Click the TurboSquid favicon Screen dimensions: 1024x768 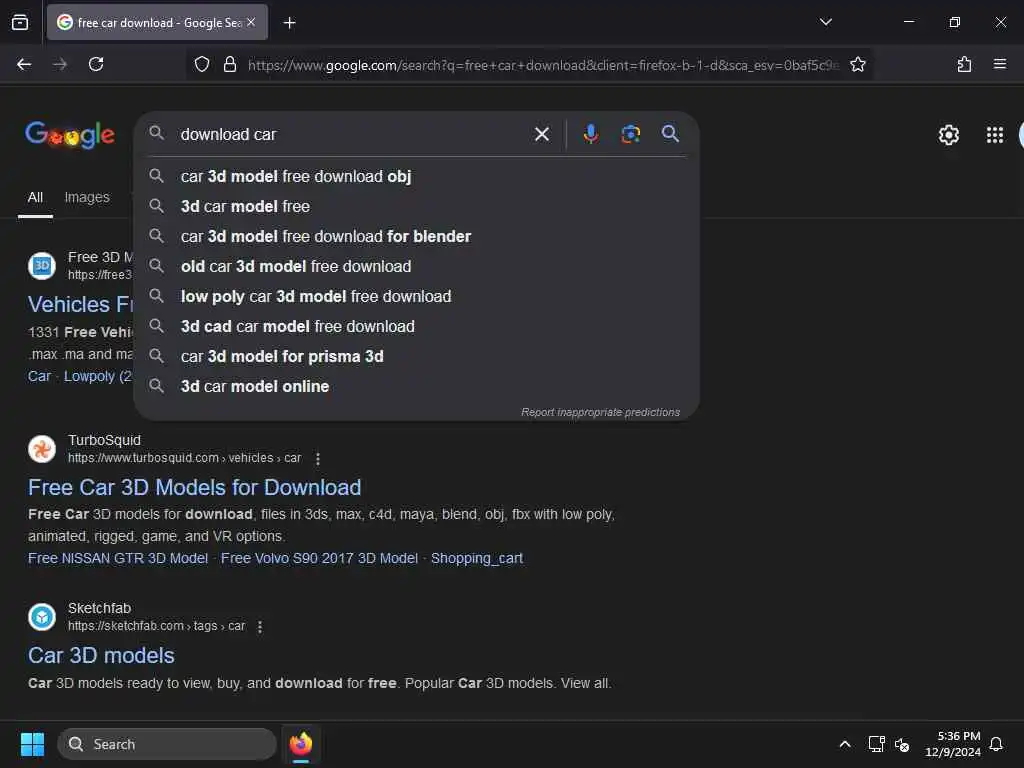[x=42, y=449]
